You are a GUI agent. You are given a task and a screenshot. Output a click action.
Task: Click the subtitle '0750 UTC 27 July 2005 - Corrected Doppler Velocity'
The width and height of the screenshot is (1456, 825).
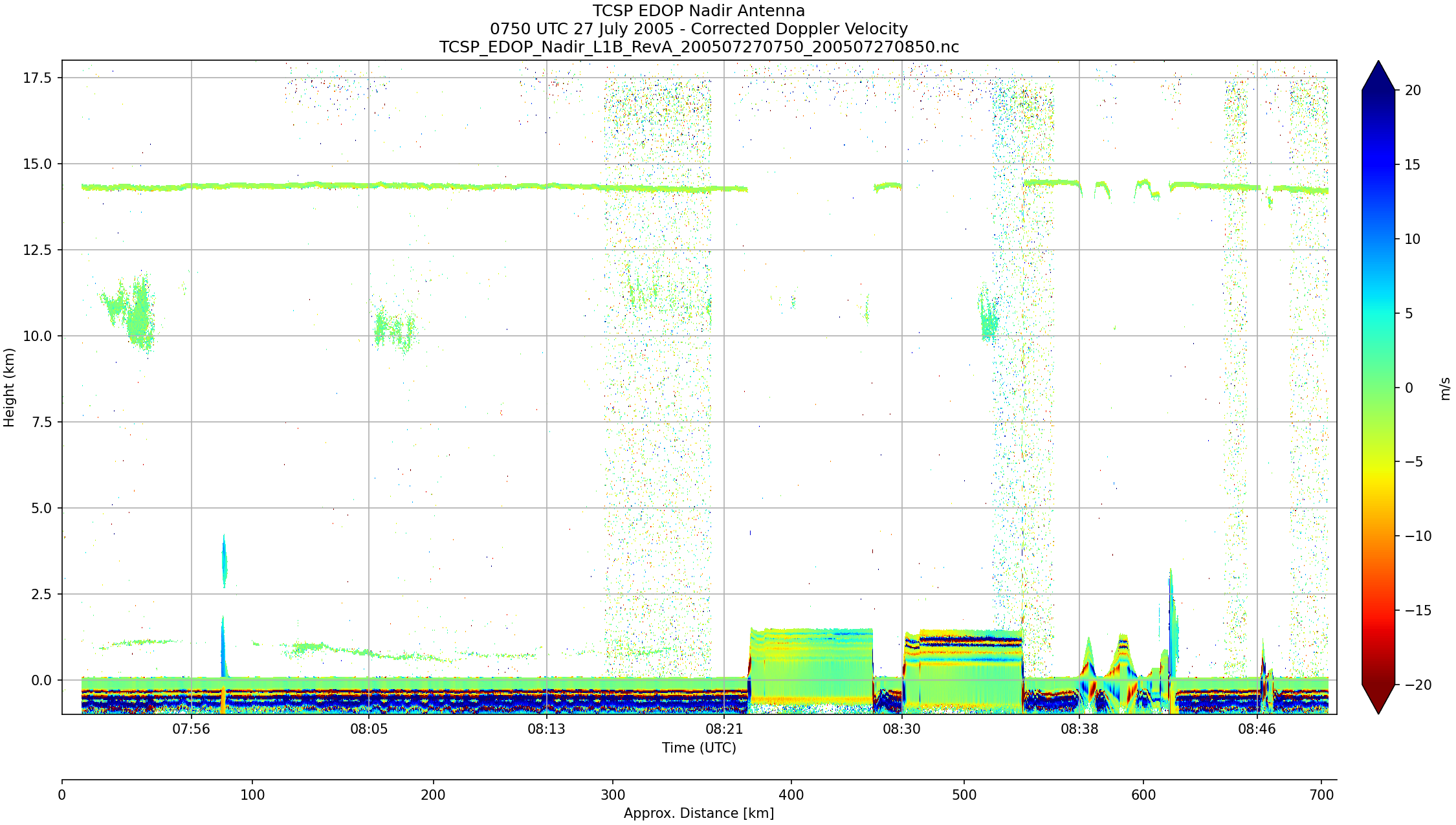point(699,29)
